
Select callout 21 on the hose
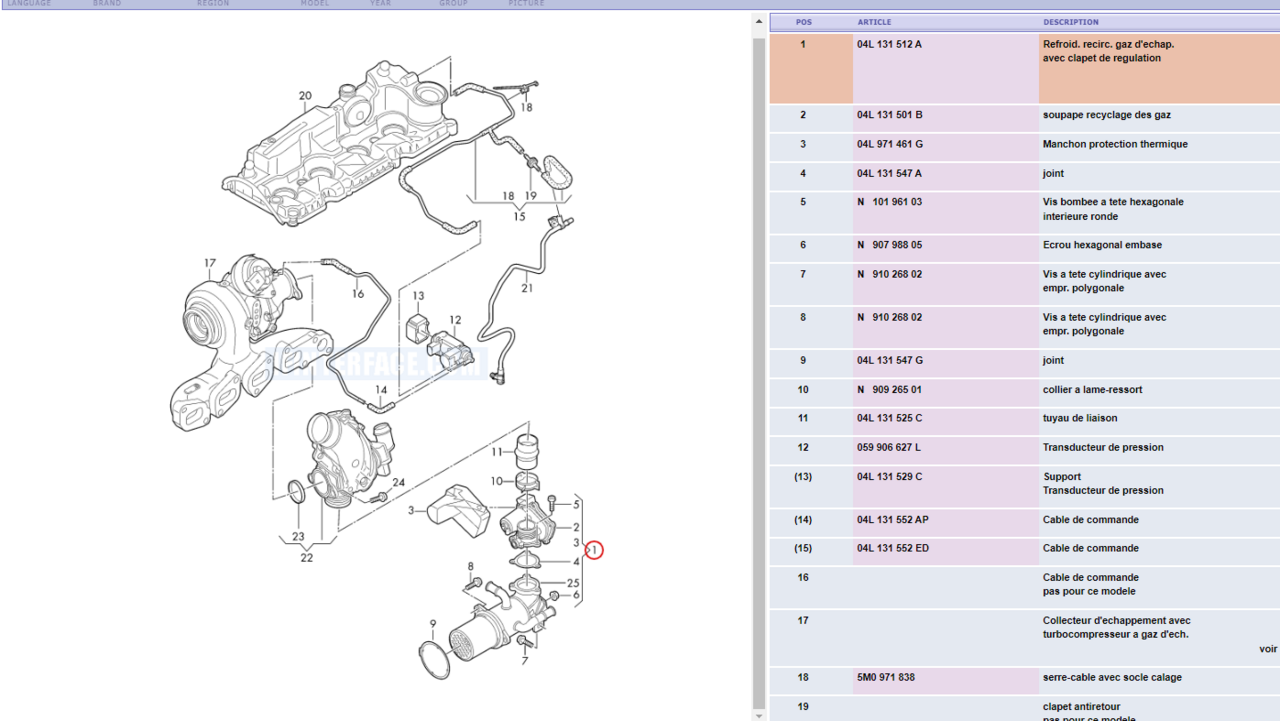point(527,289)
